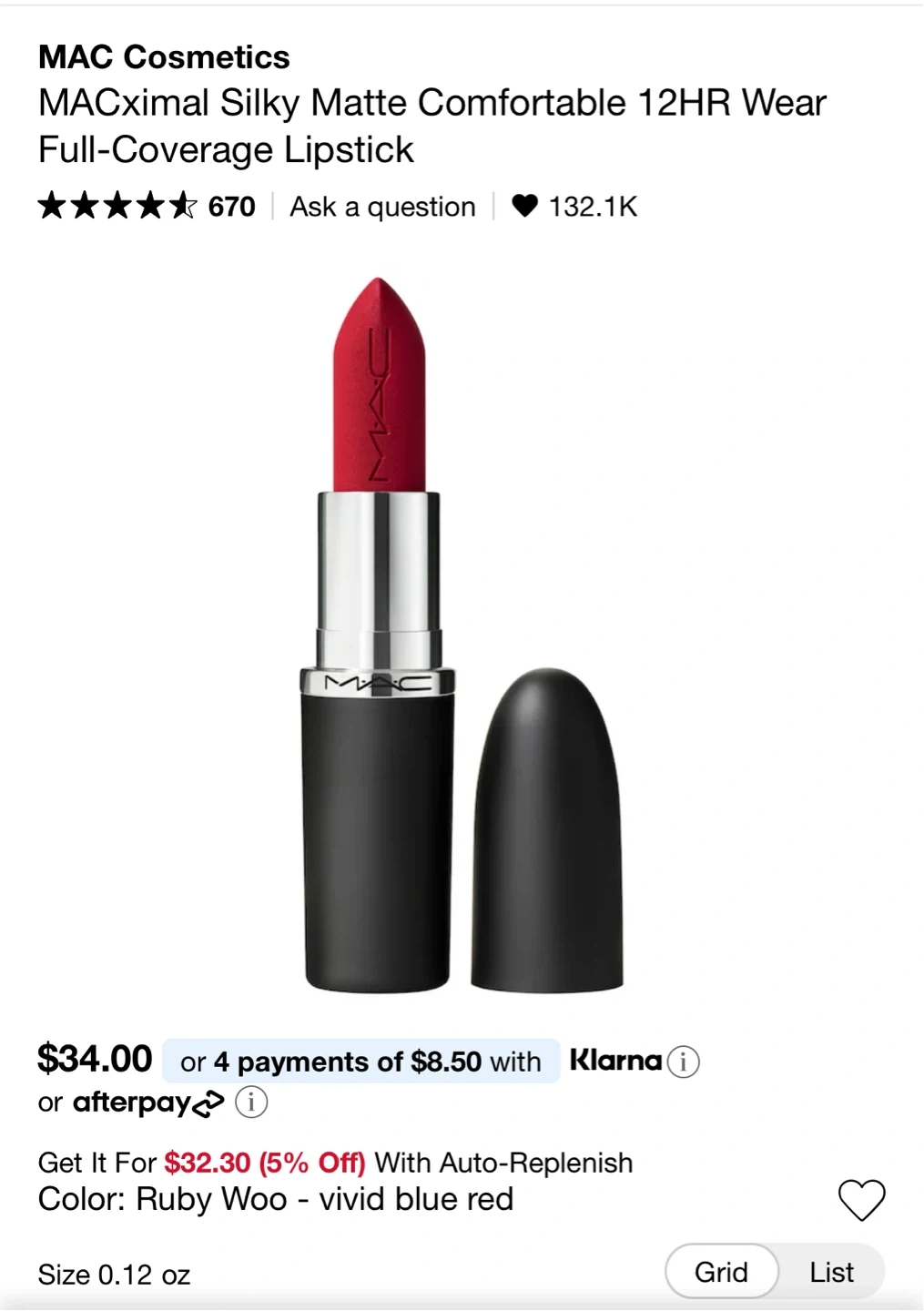This screenshot has height=1311, width=924.
Task: Click the Auto-Replenish $32.30 offer text
Action: (335, 1163)
